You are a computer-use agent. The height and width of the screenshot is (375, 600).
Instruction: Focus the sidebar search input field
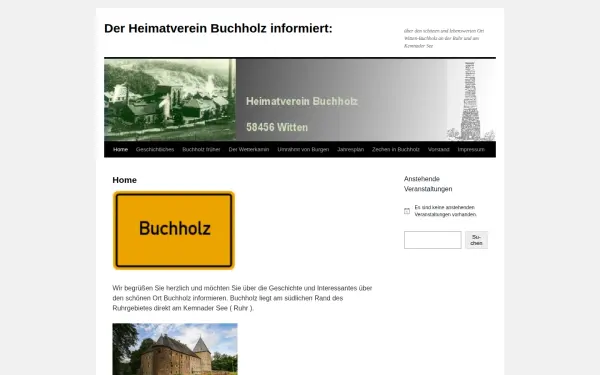[x=433, y=240]
